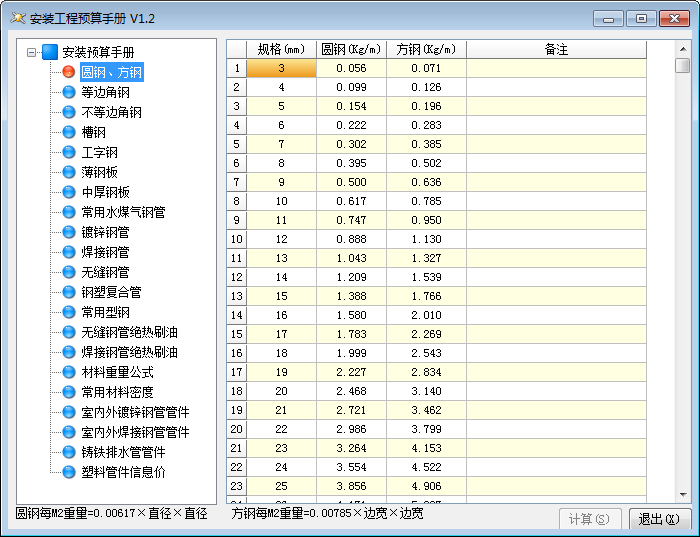Click the blue icon beside 常用材料密度
This screenshot has height=537, width=700.
coord(69,392)
